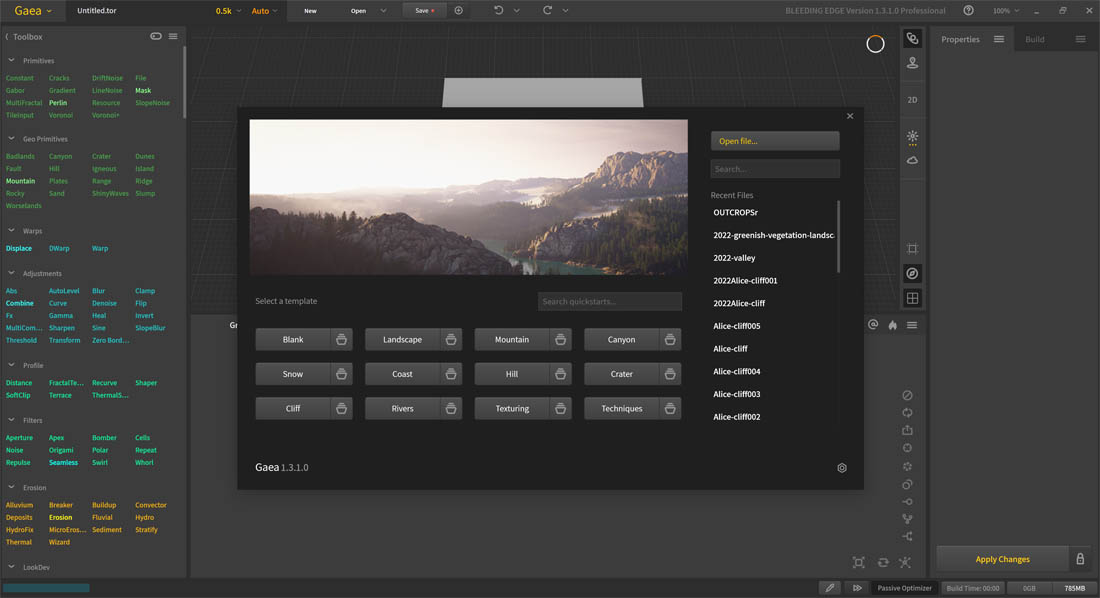Collapse the Adjustments category
The image size is (1100, 598).
11,273
